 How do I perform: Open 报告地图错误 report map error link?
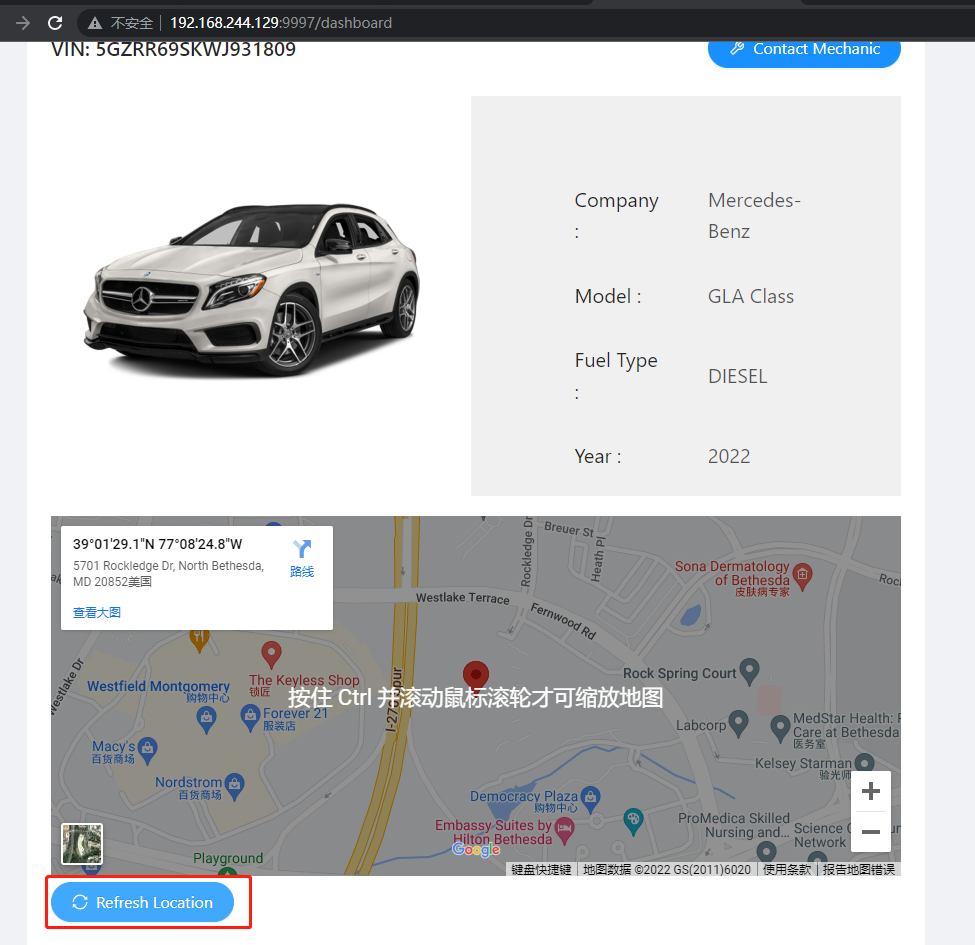coord(859,869)
